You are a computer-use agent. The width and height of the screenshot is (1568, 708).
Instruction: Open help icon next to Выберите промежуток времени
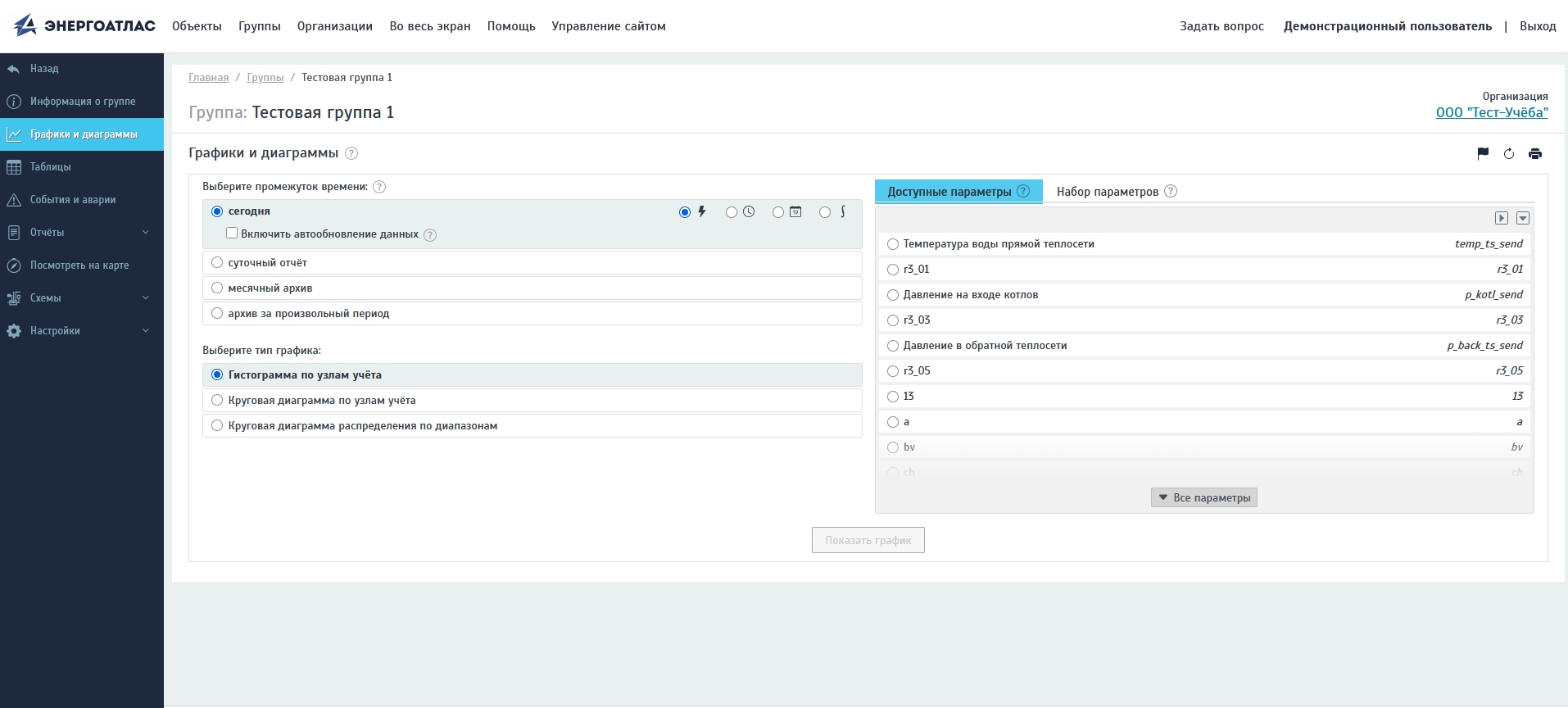379,187
